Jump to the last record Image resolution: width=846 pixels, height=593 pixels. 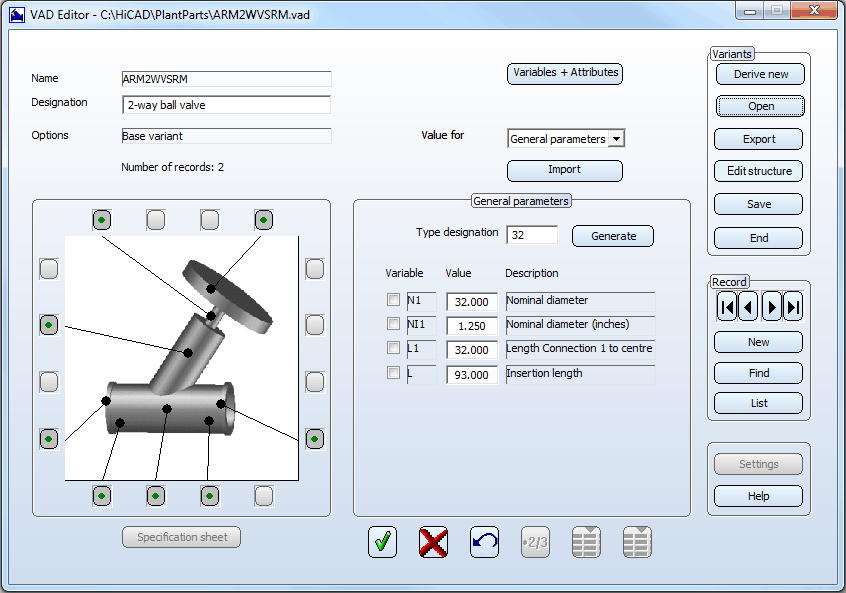pos(793,307)
